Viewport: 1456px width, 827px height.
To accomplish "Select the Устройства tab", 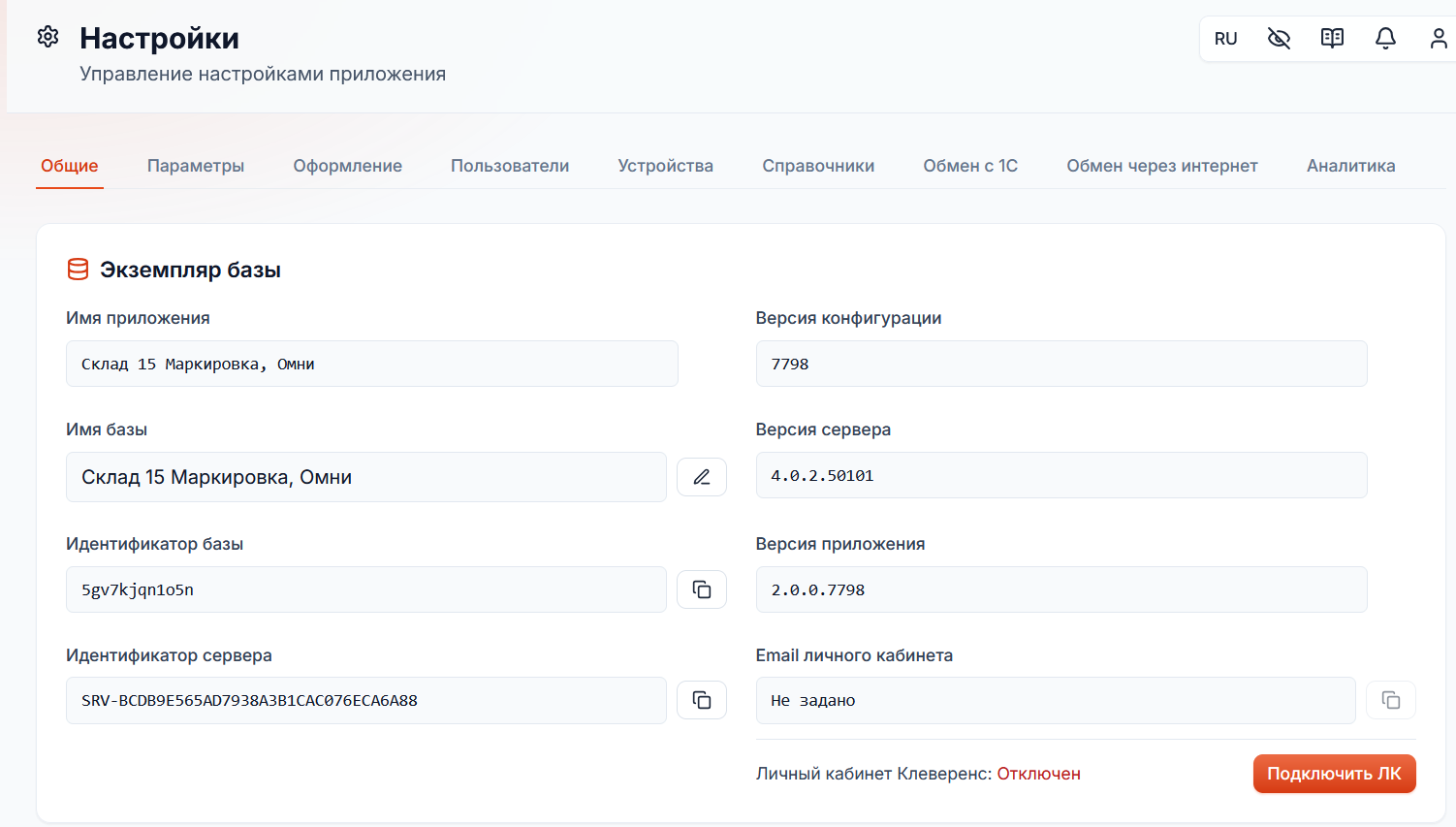I will pyautogui.click(x=666, y=166).
